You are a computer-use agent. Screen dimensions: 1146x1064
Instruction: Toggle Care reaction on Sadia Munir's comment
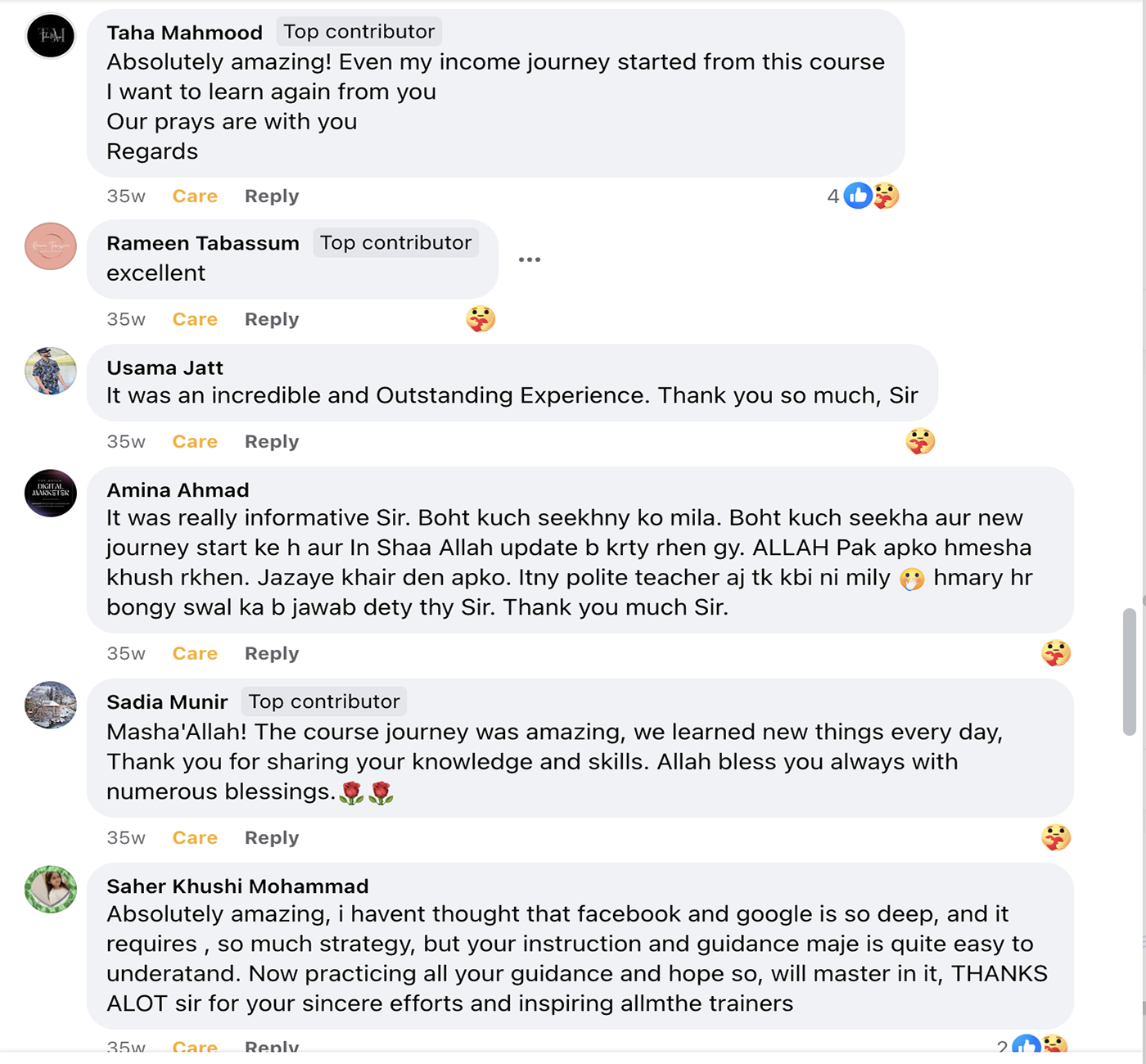tap(195, 838)
